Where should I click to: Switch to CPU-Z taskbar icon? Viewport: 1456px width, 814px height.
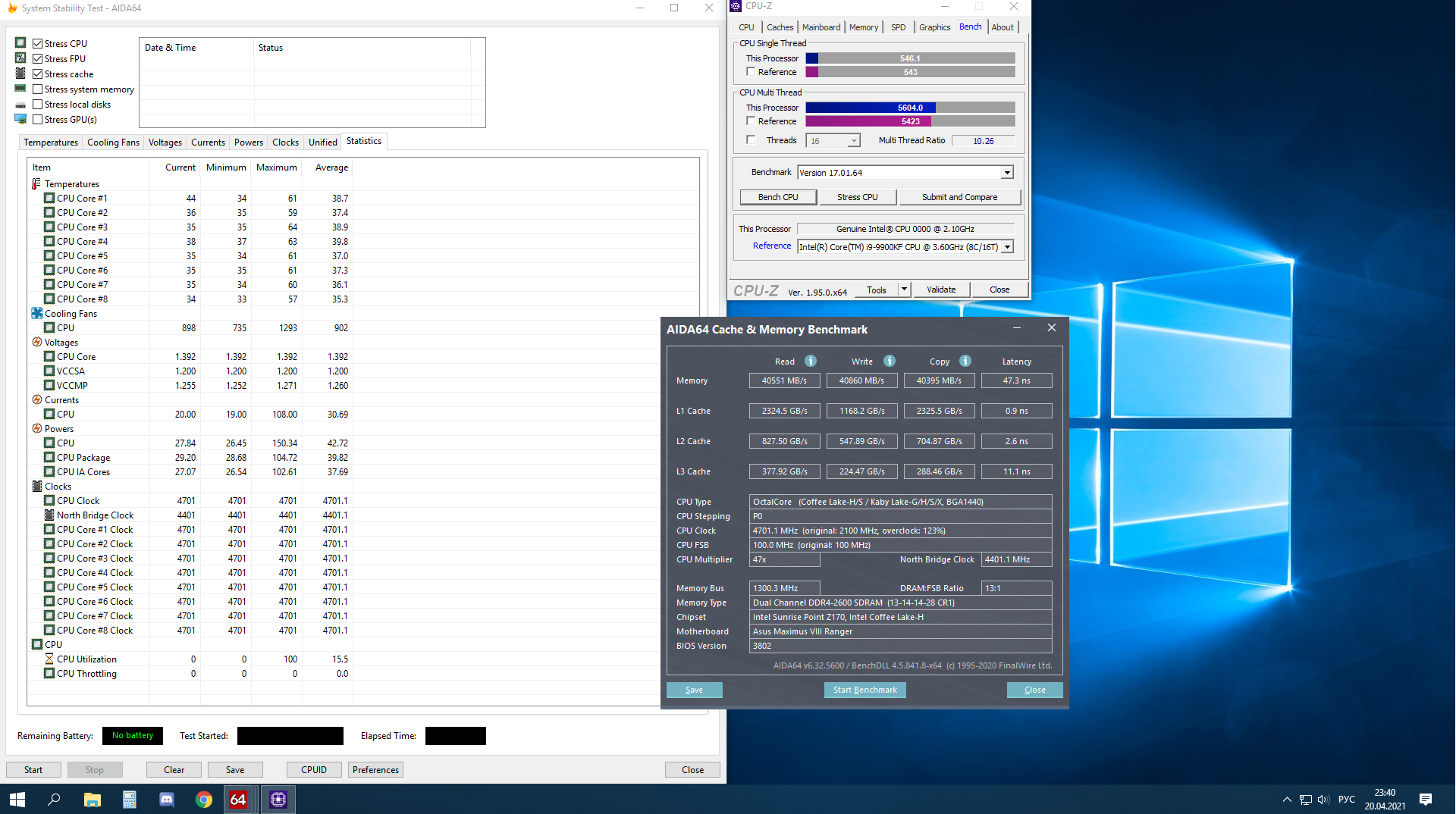(x=278, y=799)
